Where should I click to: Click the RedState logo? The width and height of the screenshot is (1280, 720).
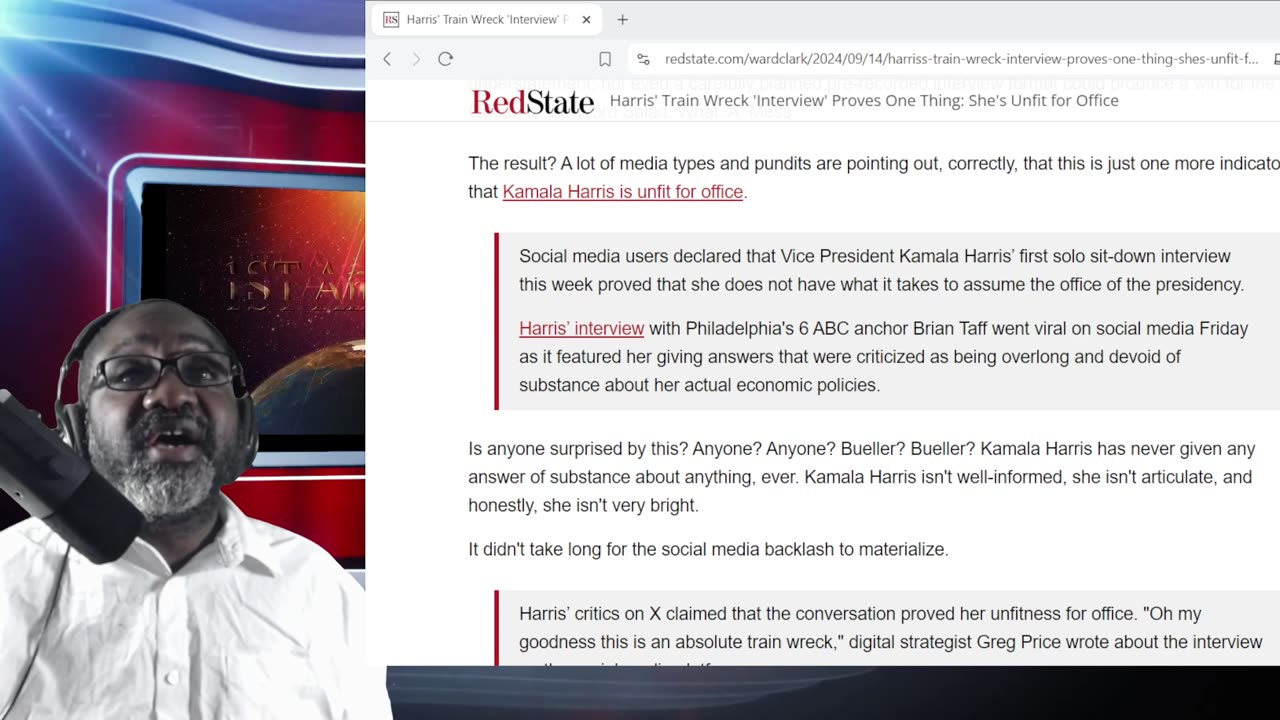tap(532, 101)
